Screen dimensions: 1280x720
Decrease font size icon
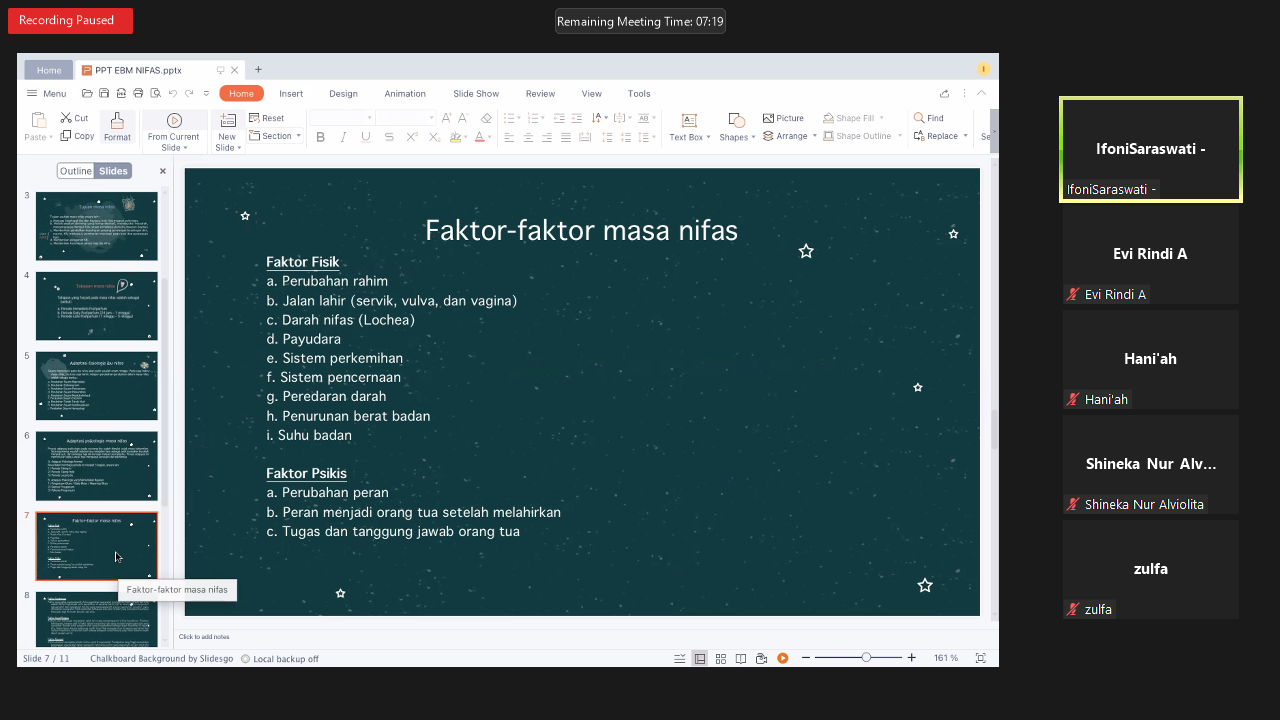[463, 118]
